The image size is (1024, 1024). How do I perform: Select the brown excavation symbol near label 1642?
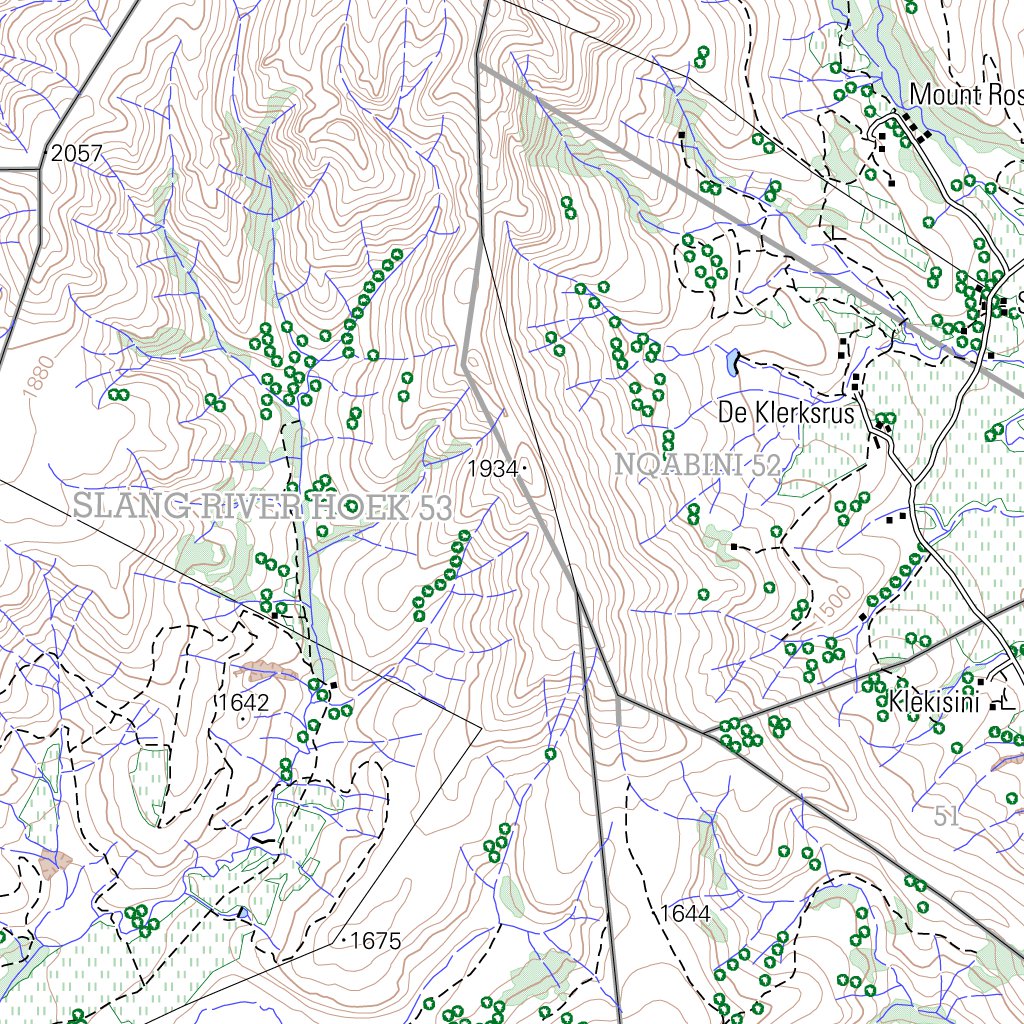click(x=265, y=670)
